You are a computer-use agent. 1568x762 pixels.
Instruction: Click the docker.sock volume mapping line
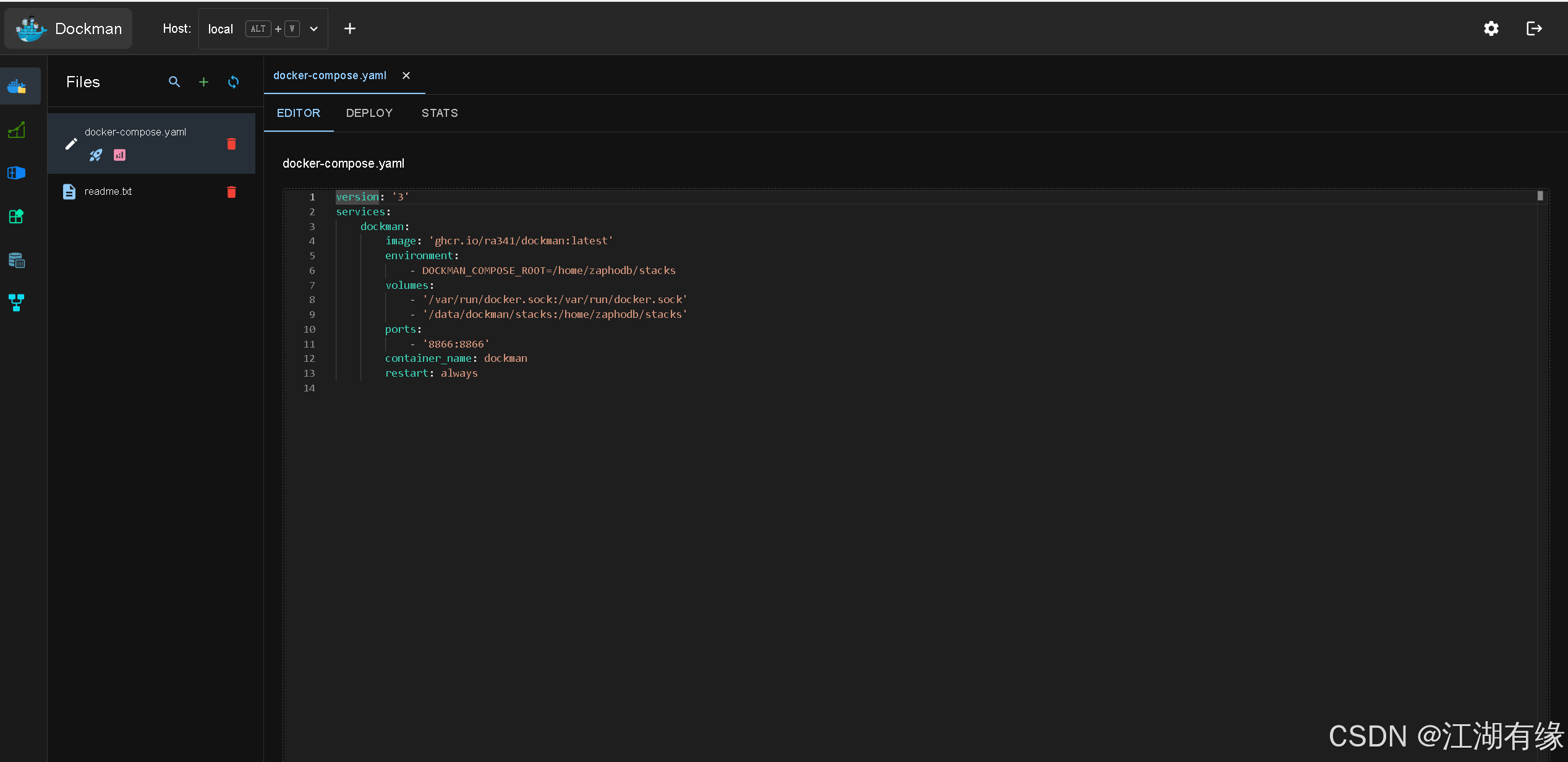549,299
